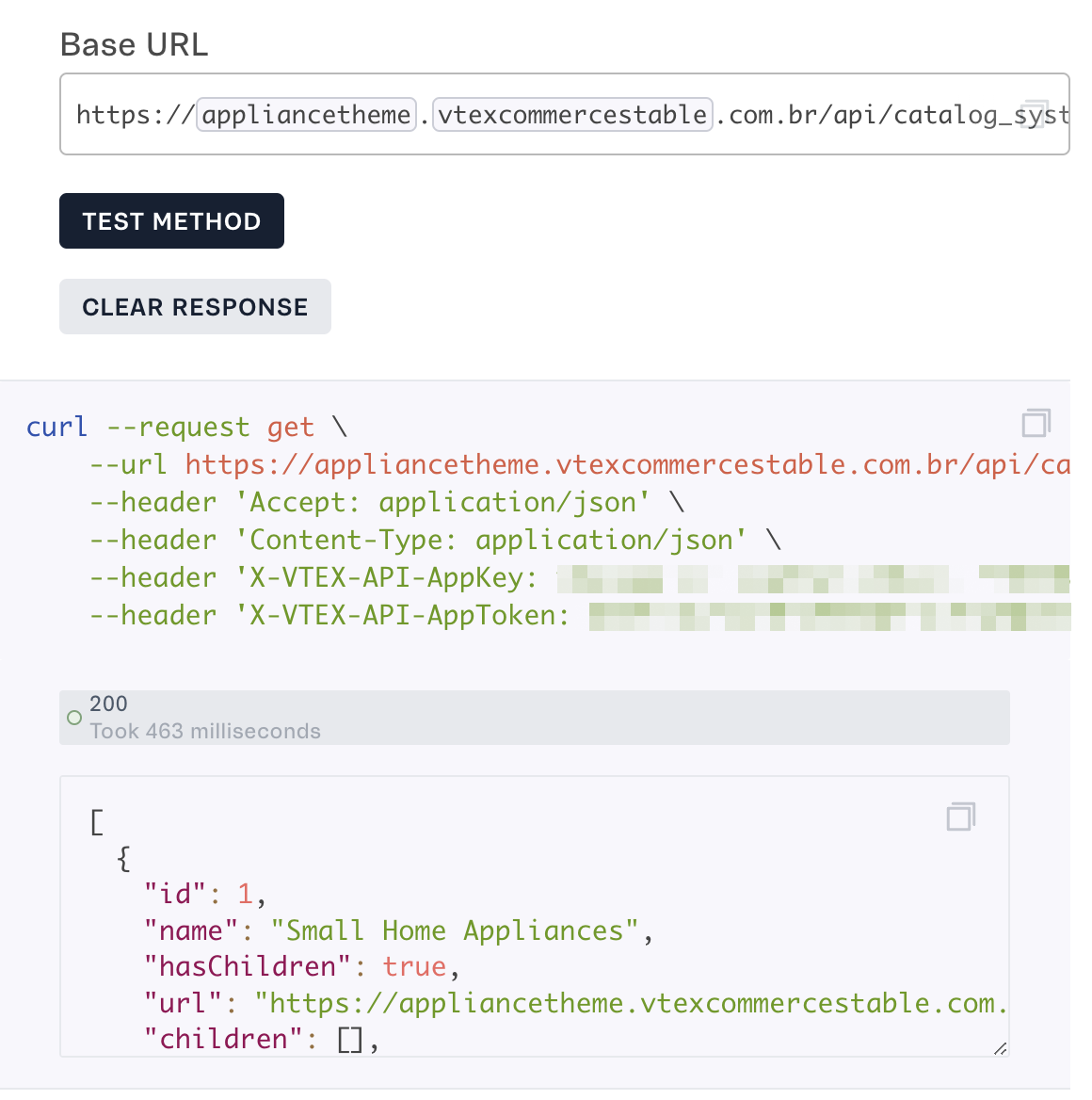Screen dimensions: 1092x1100
Task: Copy the curl command via copy icon
Action: click(1036, 423)
